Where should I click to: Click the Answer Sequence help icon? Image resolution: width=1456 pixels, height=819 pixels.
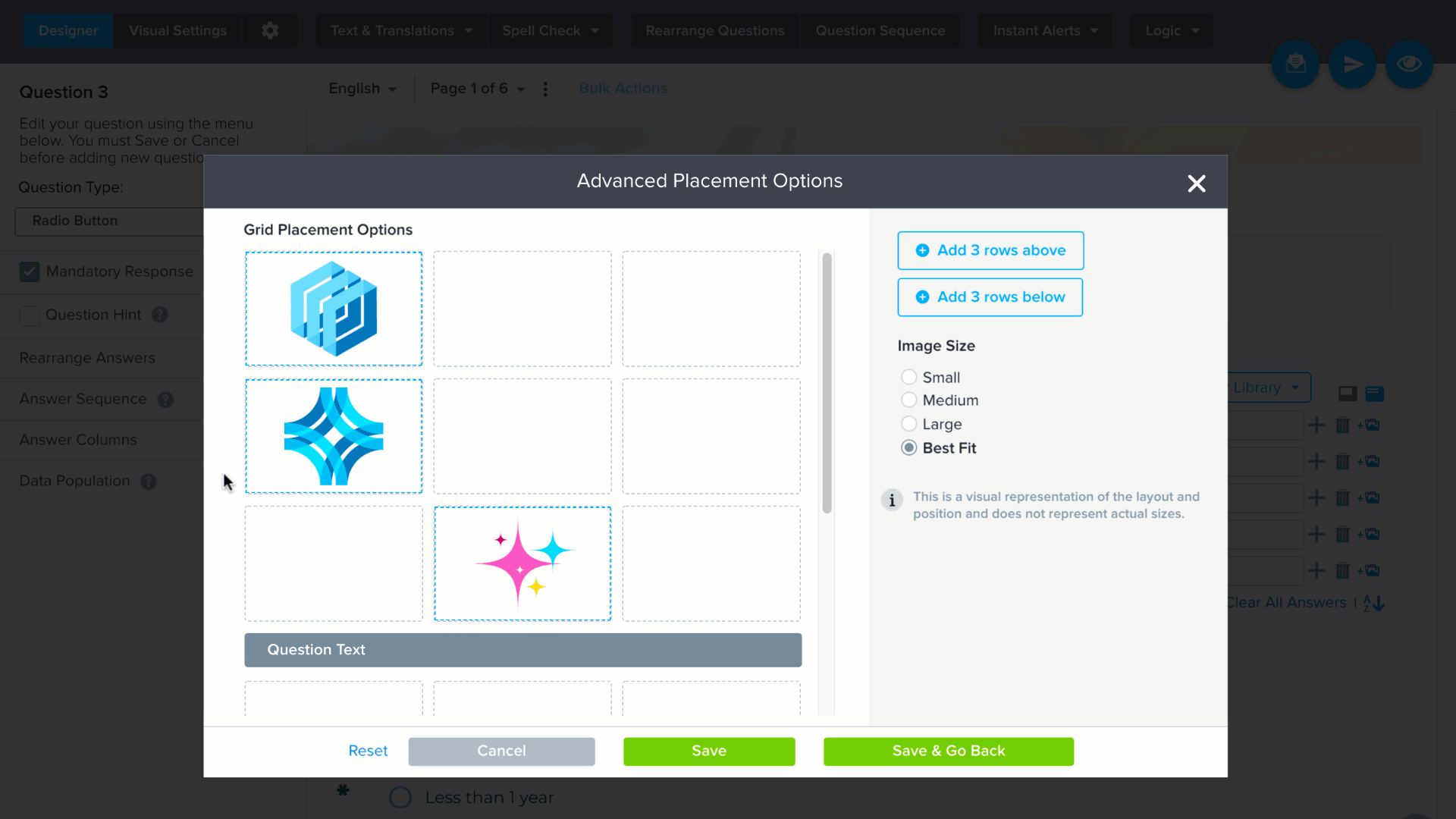click(165, 400)
